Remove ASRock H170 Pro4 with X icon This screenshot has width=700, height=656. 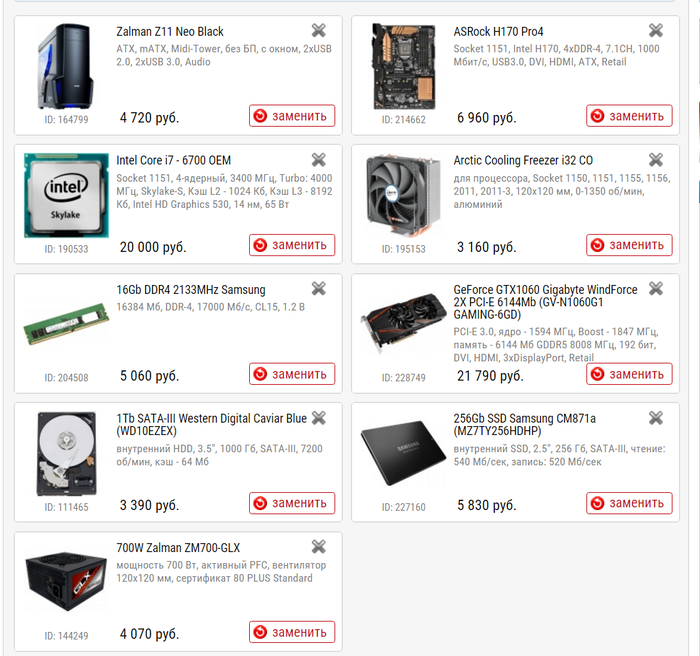click(655, 30)
